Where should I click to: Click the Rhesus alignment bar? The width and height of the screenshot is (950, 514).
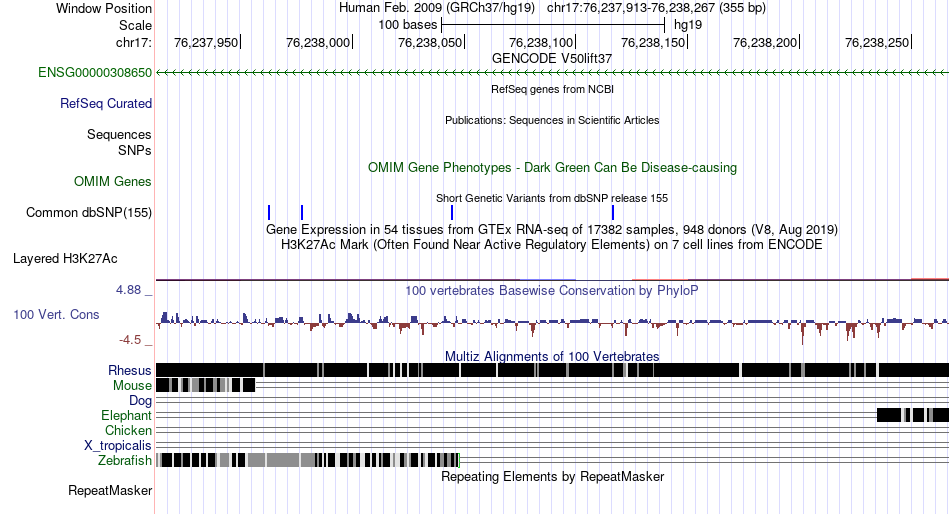click(x=552, y=370)
